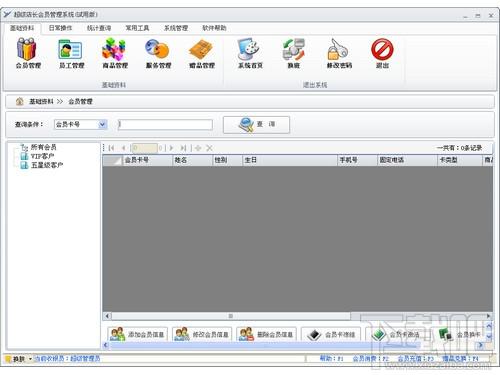This screenshot has height=375, width=500.
Task: Switch to 系统管理 ribbon tab
Action: (176, 28)
